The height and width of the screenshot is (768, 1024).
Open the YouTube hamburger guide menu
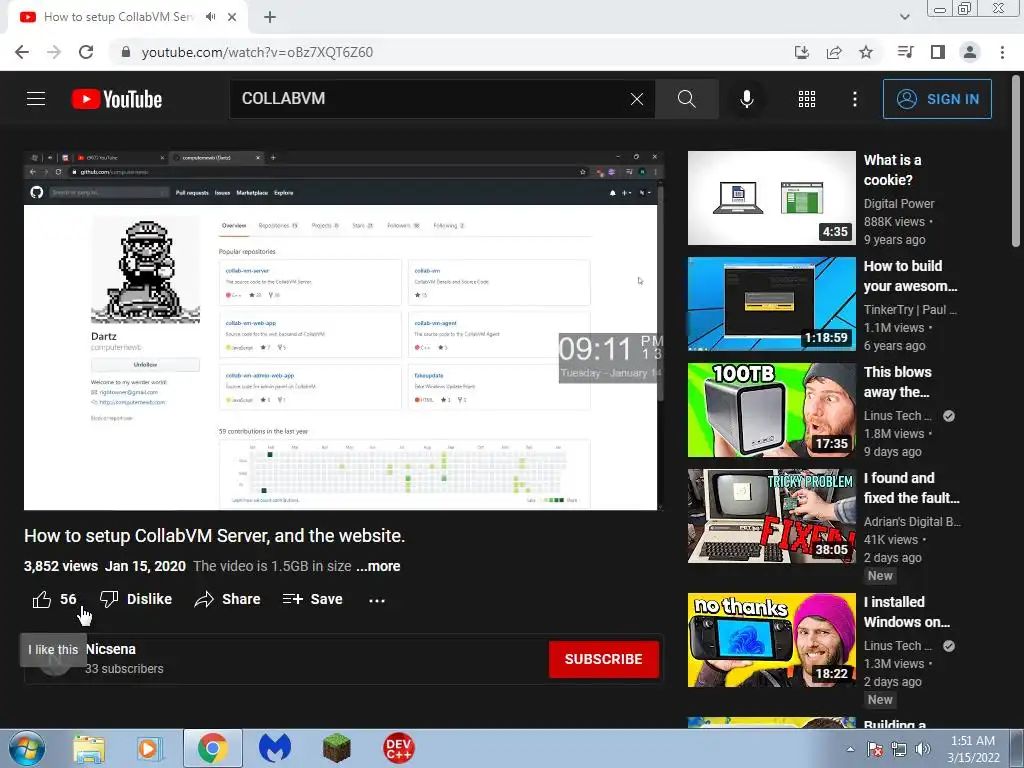pyautogui.click(x=36, y=99)
